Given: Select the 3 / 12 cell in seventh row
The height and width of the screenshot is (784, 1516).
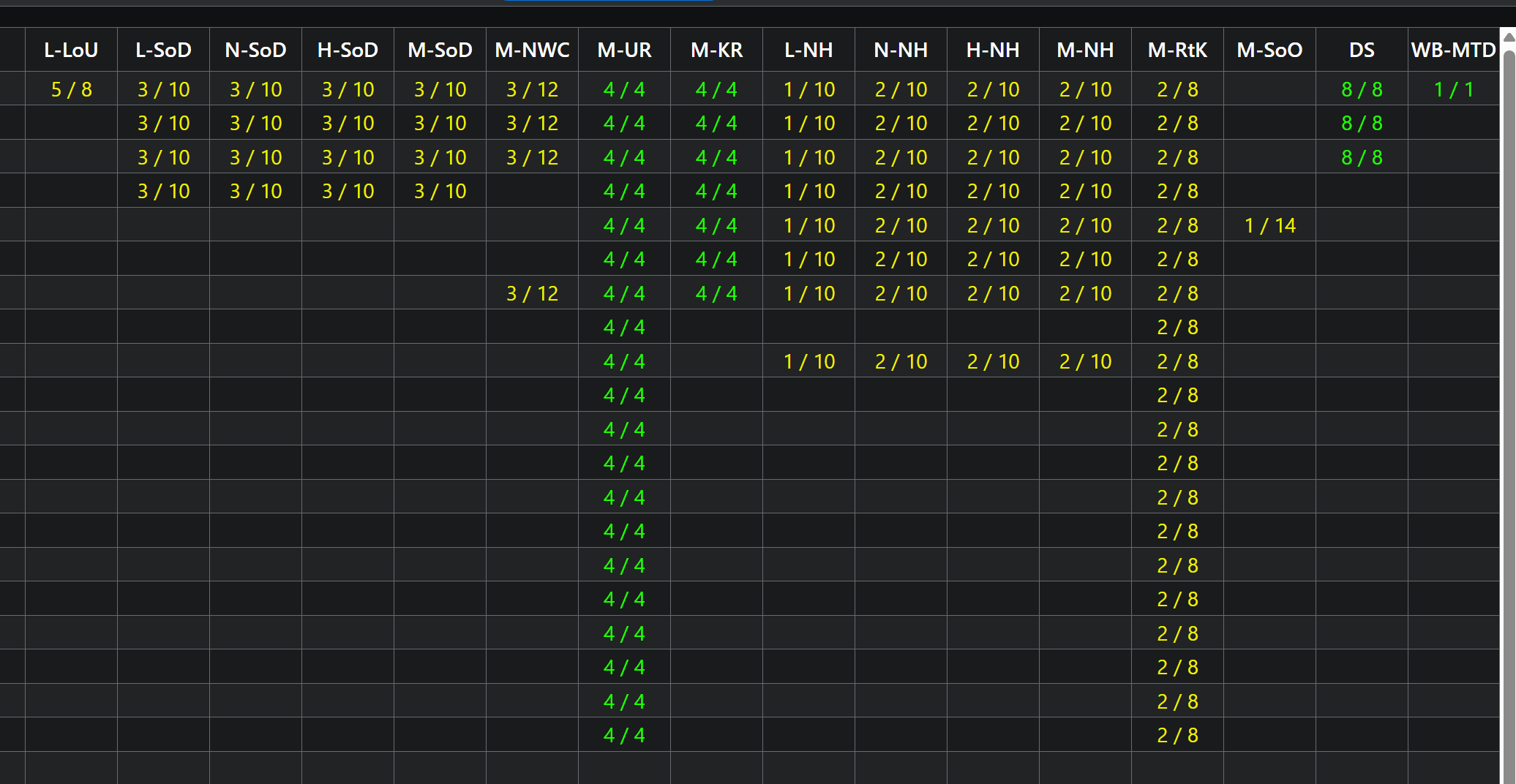Looking at the screenshot, I should click(x=532, y=293).
